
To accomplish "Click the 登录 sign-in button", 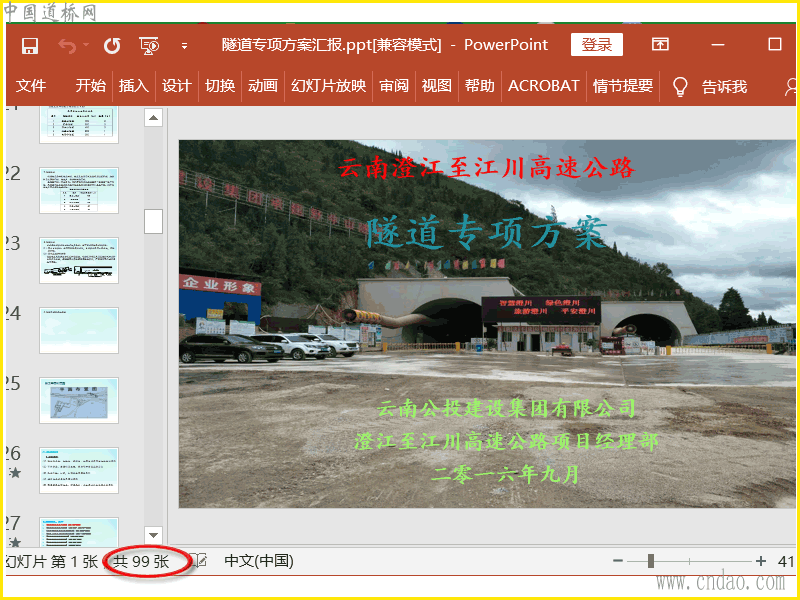I will 596,44.
